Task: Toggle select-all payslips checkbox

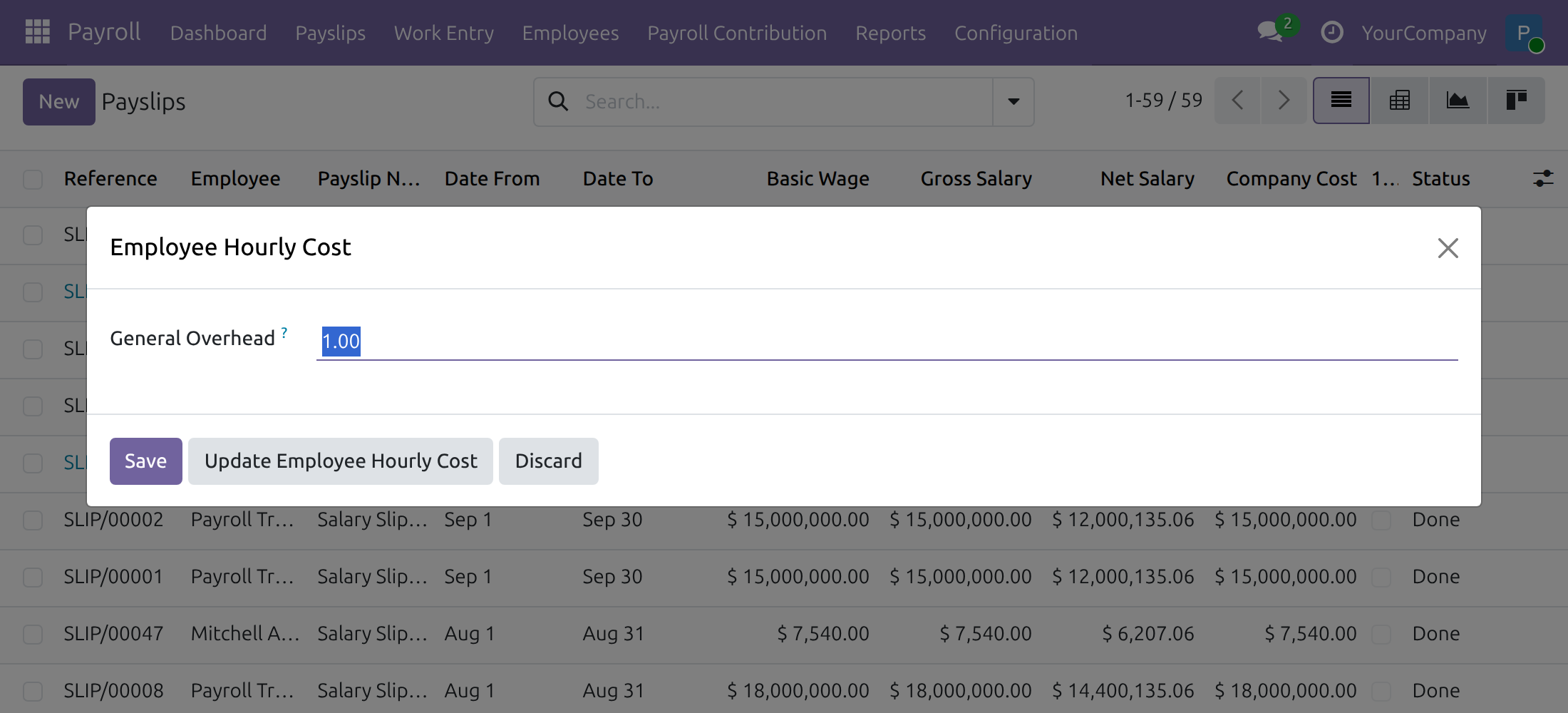Action: point(33,179)
